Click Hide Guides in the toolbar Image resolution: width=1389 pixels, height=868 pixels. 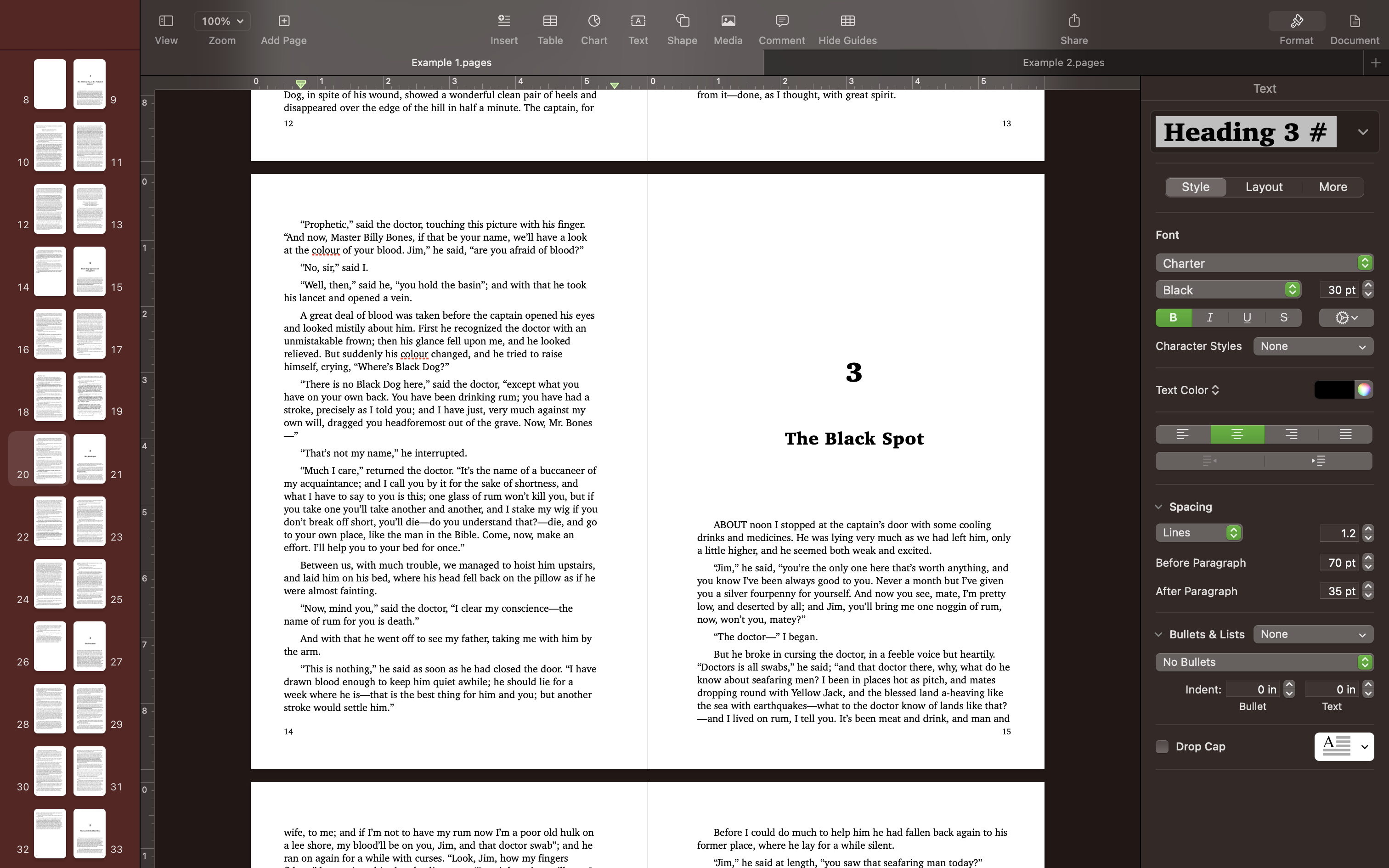coord(847,27)
